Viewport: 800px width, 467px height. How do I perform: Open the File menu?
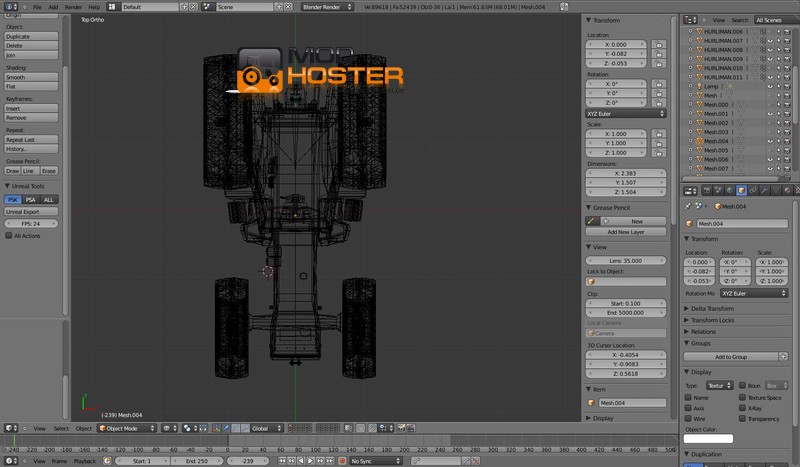coord(37,7)
